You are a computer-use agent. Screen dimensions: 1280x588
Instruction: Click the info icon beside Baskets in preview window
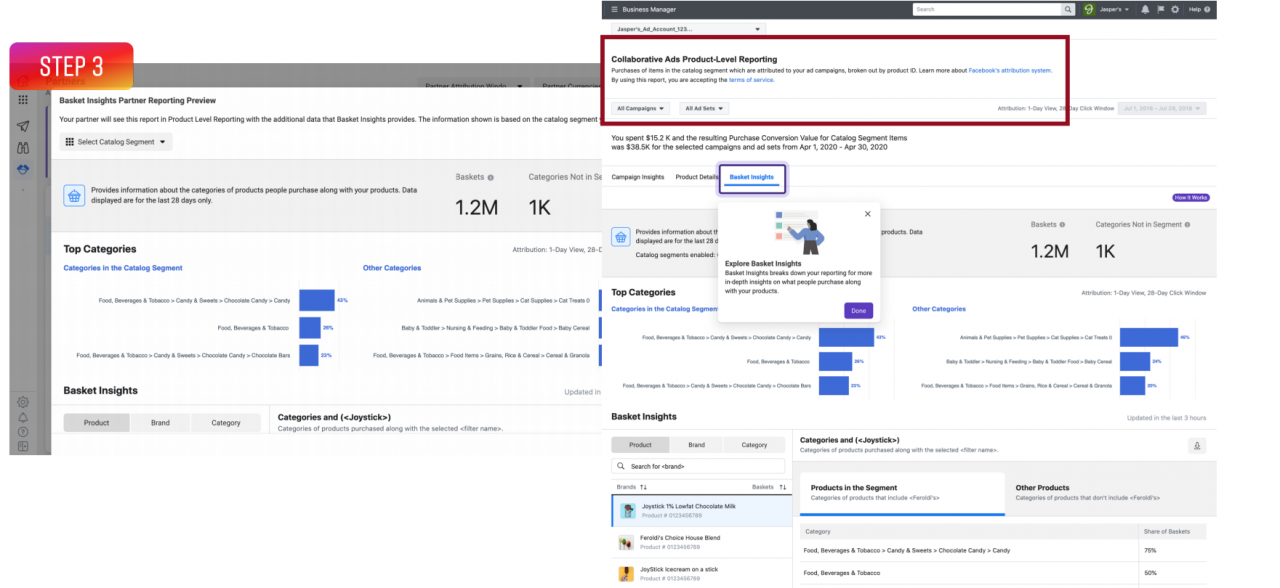point(490,177)
